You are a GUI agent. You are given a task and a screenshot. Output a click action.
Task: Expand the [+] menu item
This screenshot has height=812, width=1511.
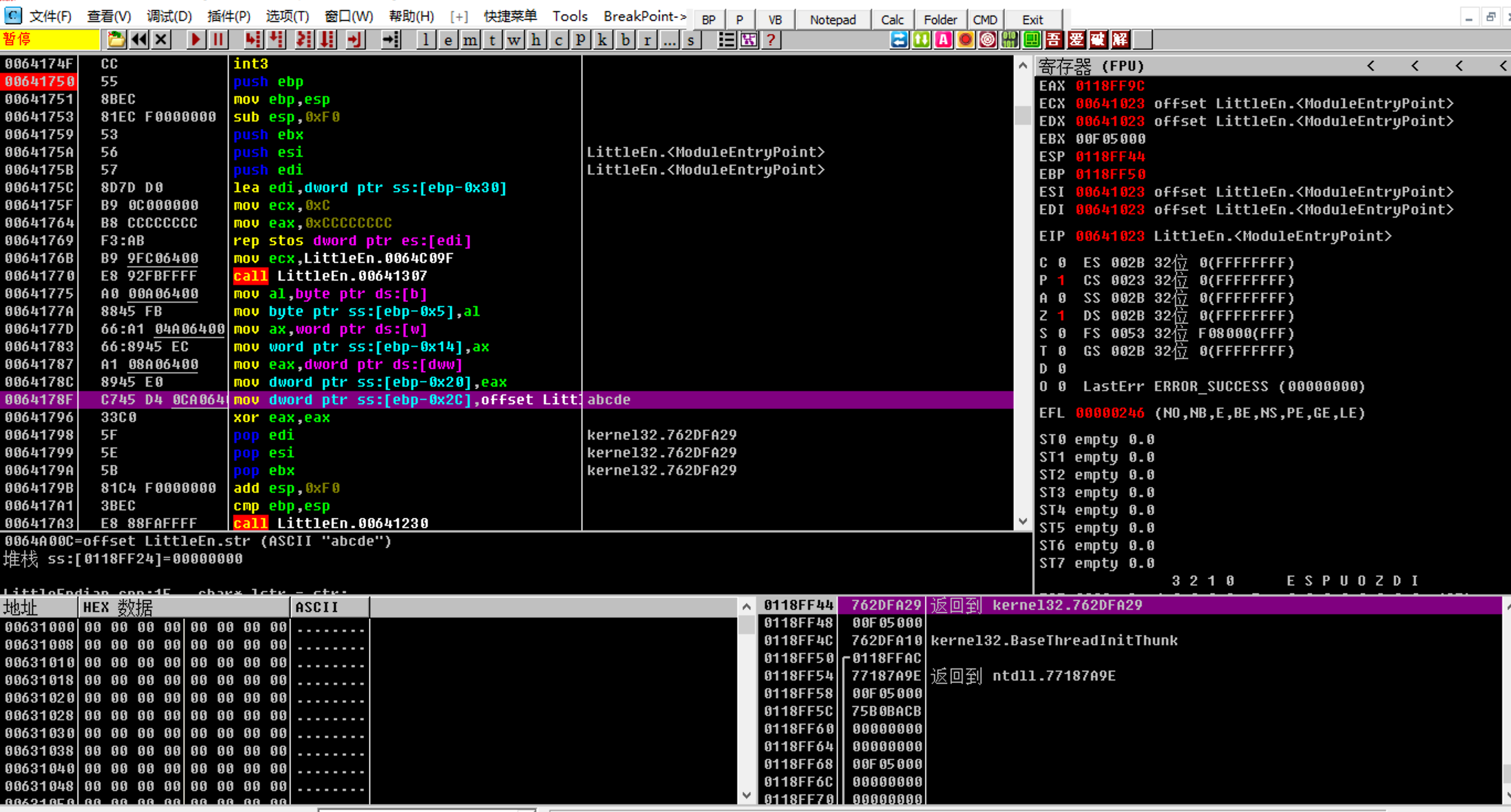coord(459,17)
